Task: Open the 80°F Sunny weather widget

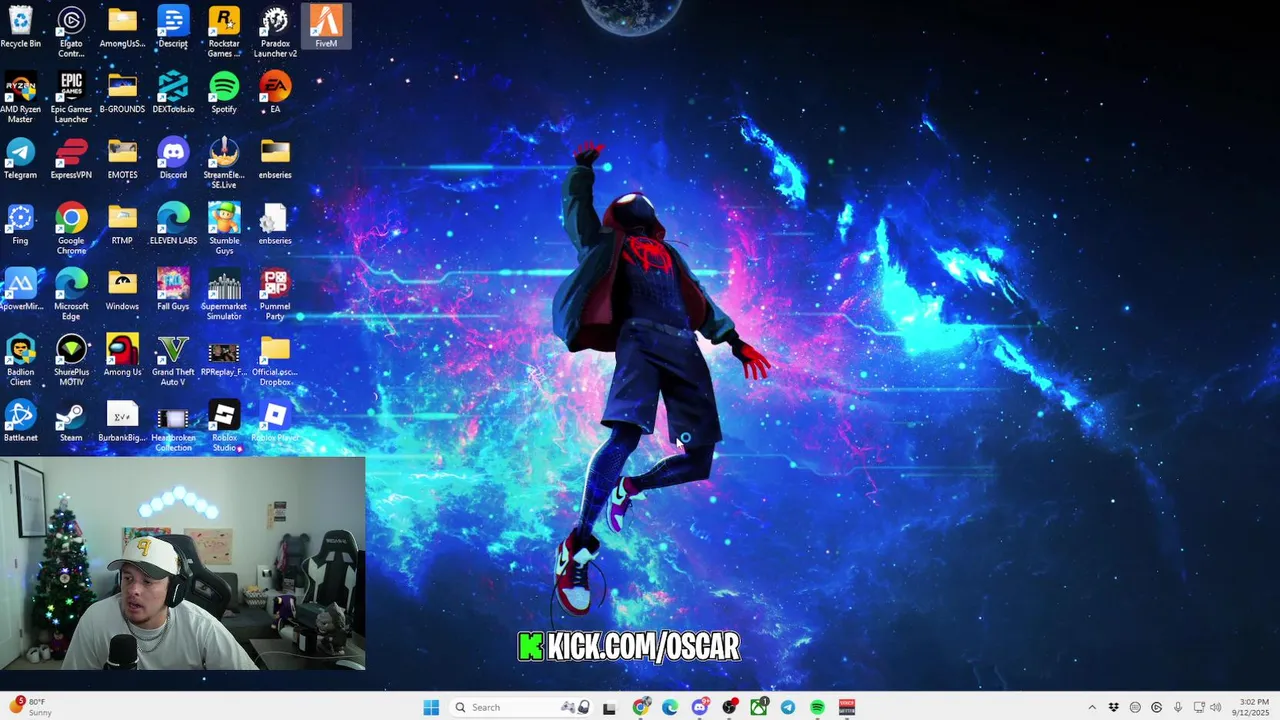Action: pos(30,707)
